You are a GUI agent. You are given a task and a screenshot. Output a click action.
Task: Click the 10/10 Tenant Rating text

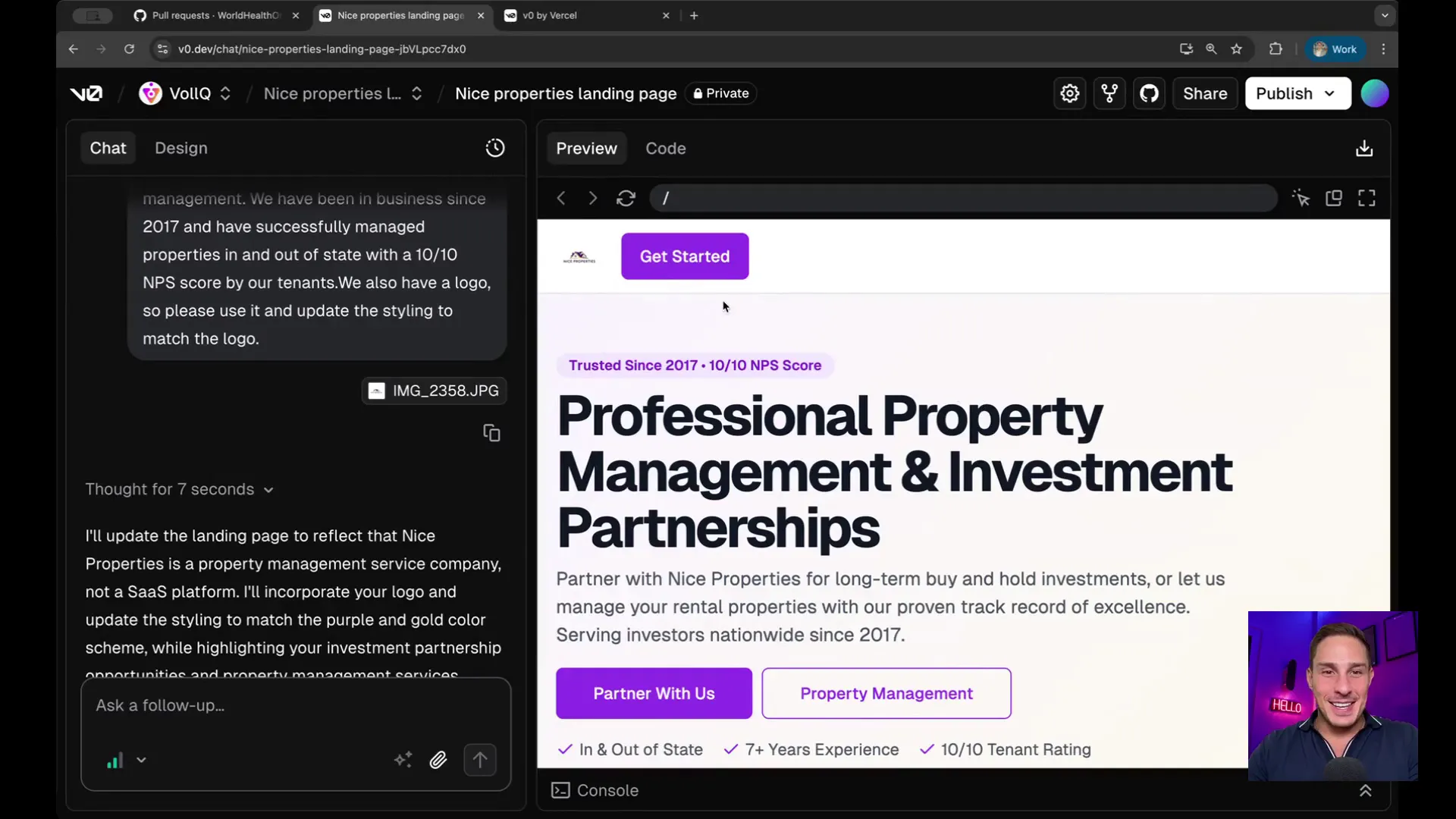(x=1015, y=749)
